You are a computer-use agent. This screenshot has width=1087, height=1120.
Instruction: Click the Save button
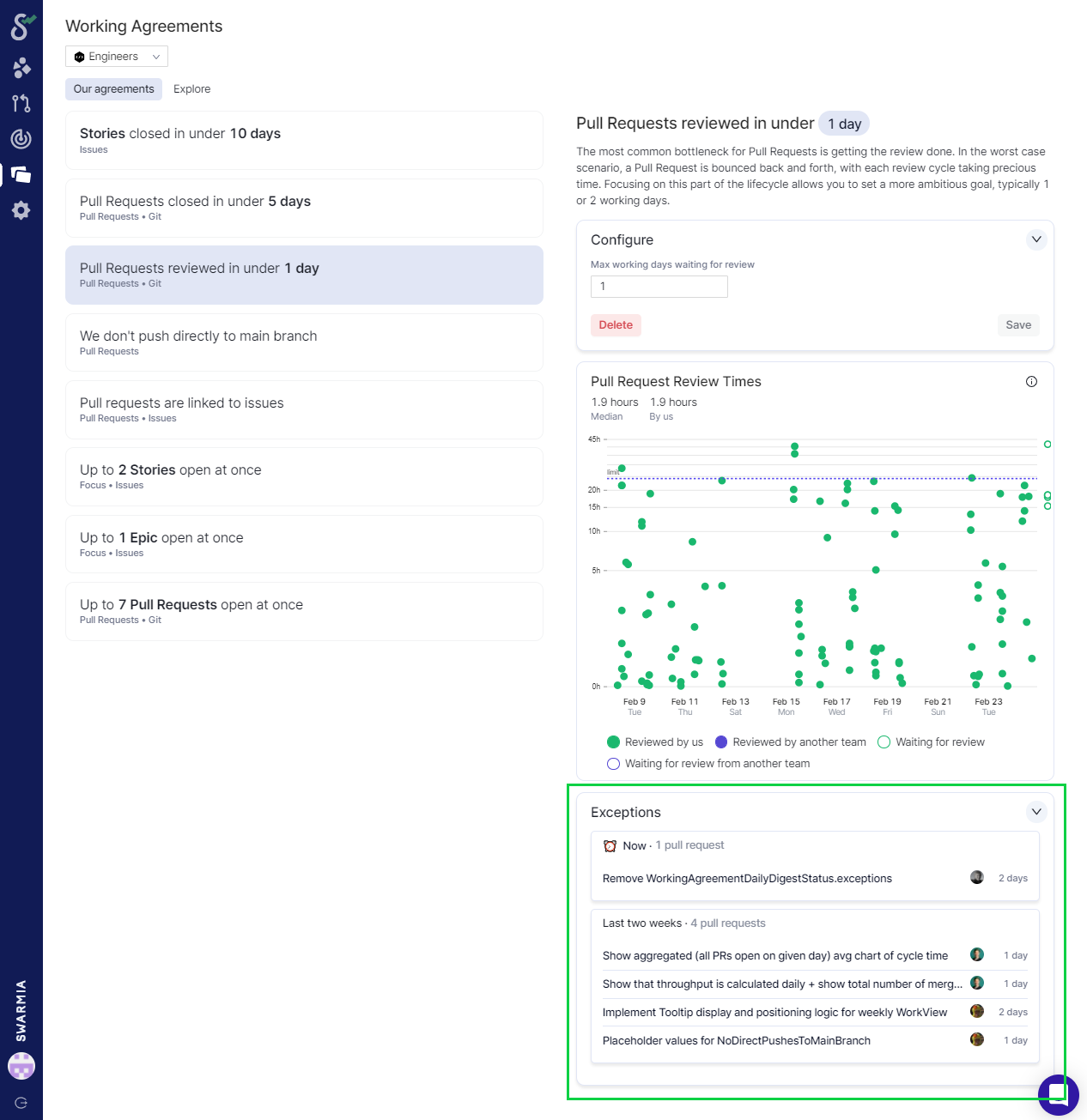pyautogui.click(x=1018, y=325)
